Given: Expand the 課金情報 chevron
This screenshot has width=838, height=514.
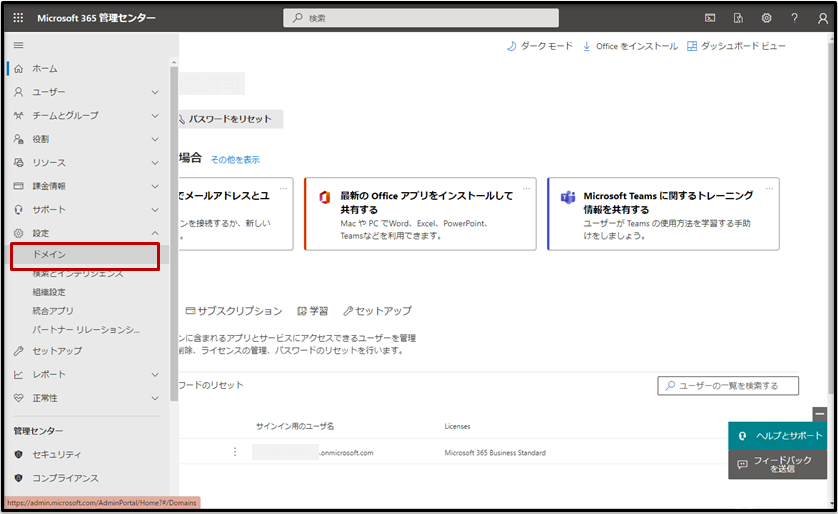Looking at the screenshot, I should pyautogui.click(x=155, y=186).
